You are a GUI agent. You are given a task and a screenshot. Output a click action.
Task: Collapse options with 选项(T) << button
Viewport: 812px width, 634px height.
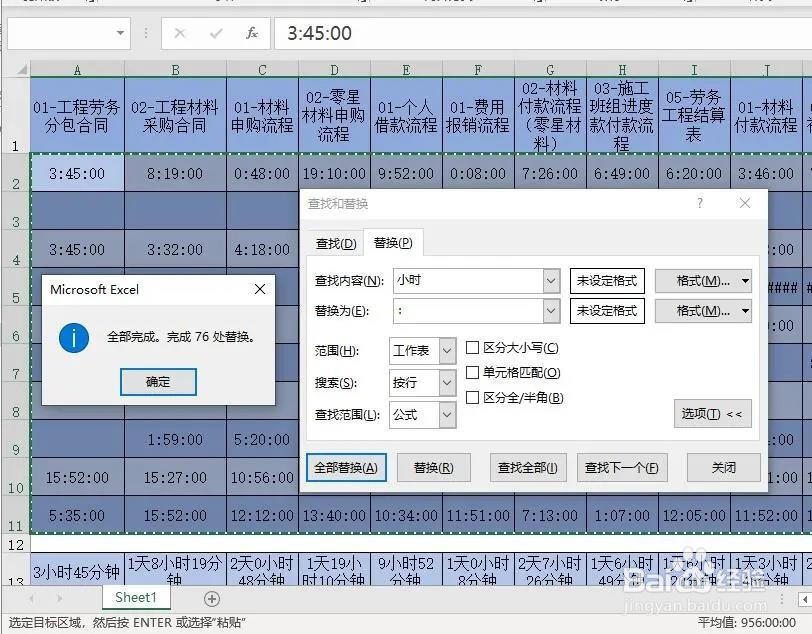click(x=713, y=413)
